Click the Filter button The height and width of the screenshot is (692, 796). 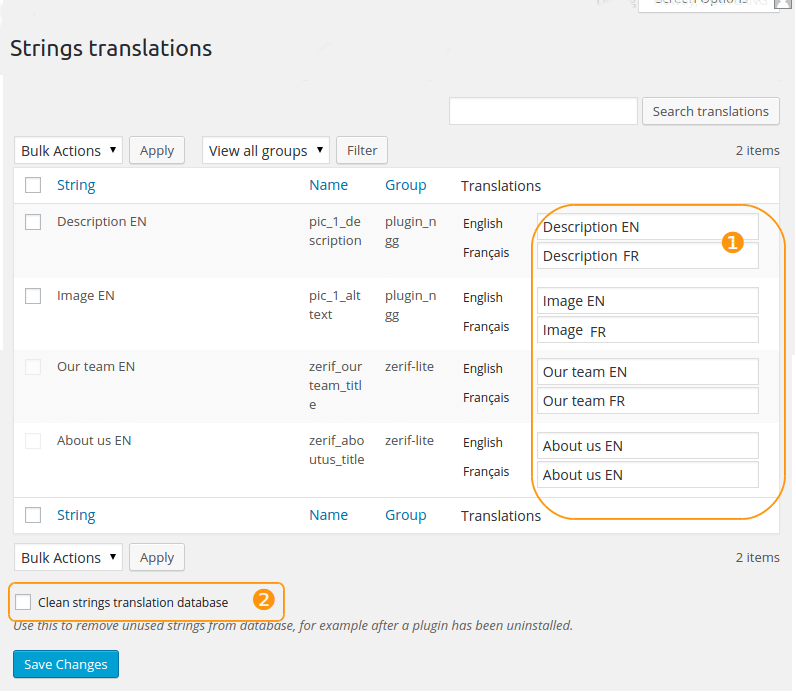pos(362,150)
